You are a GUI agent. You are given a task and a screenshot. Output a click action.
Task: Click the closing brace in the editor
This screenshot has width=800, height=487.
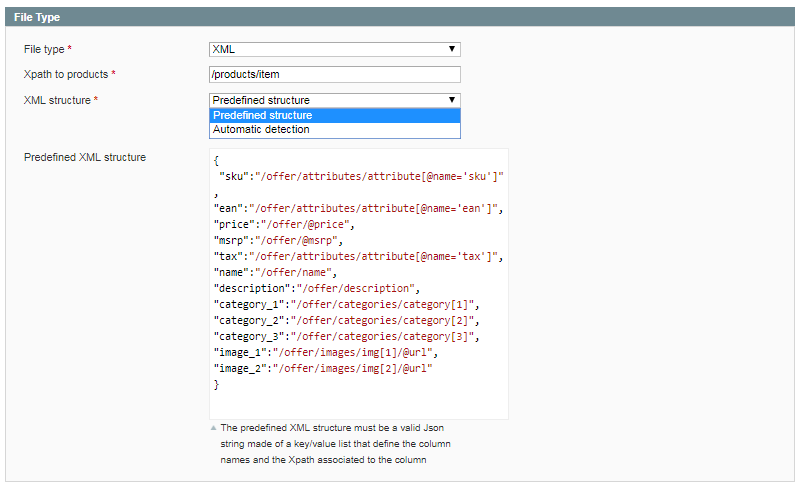pyautogui.click(x=216, y=385)
